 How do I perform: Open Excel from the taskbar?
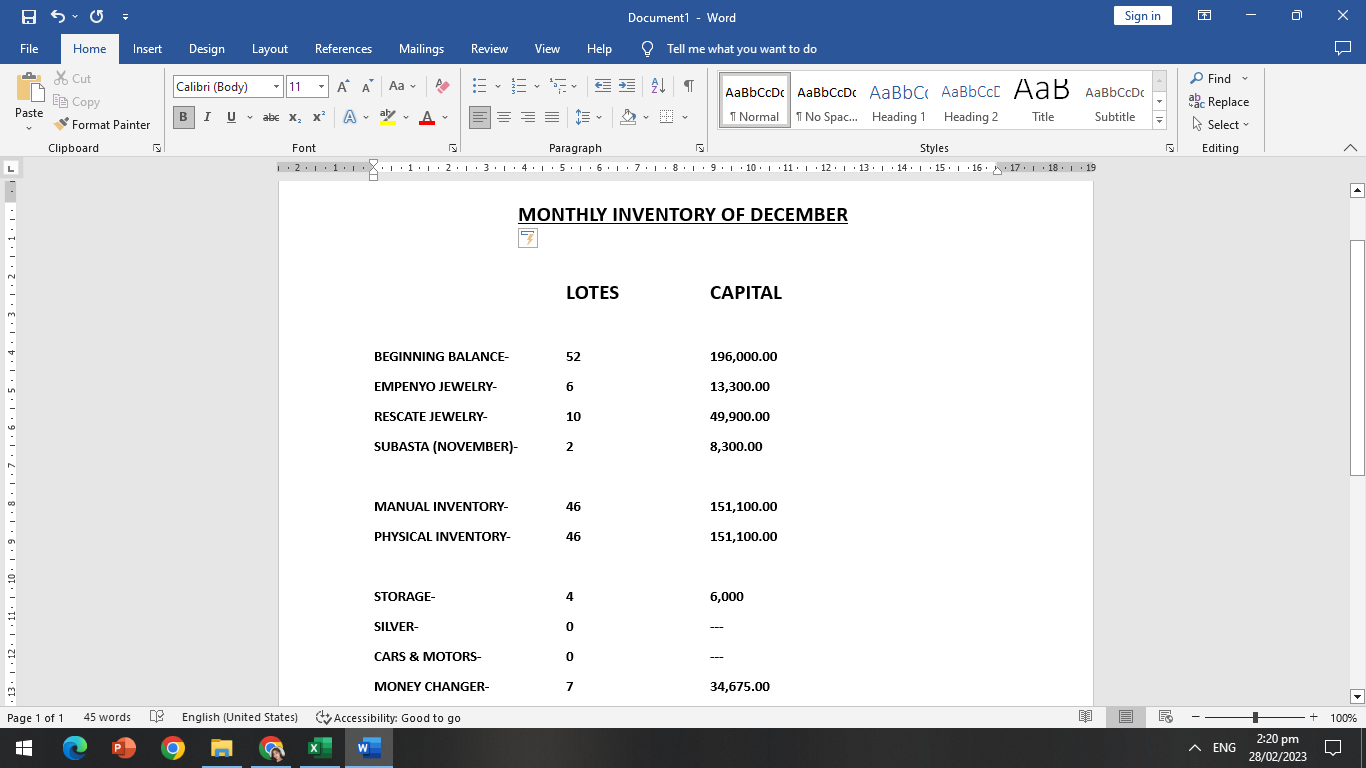pyautogui.click(x=319, y=748)
